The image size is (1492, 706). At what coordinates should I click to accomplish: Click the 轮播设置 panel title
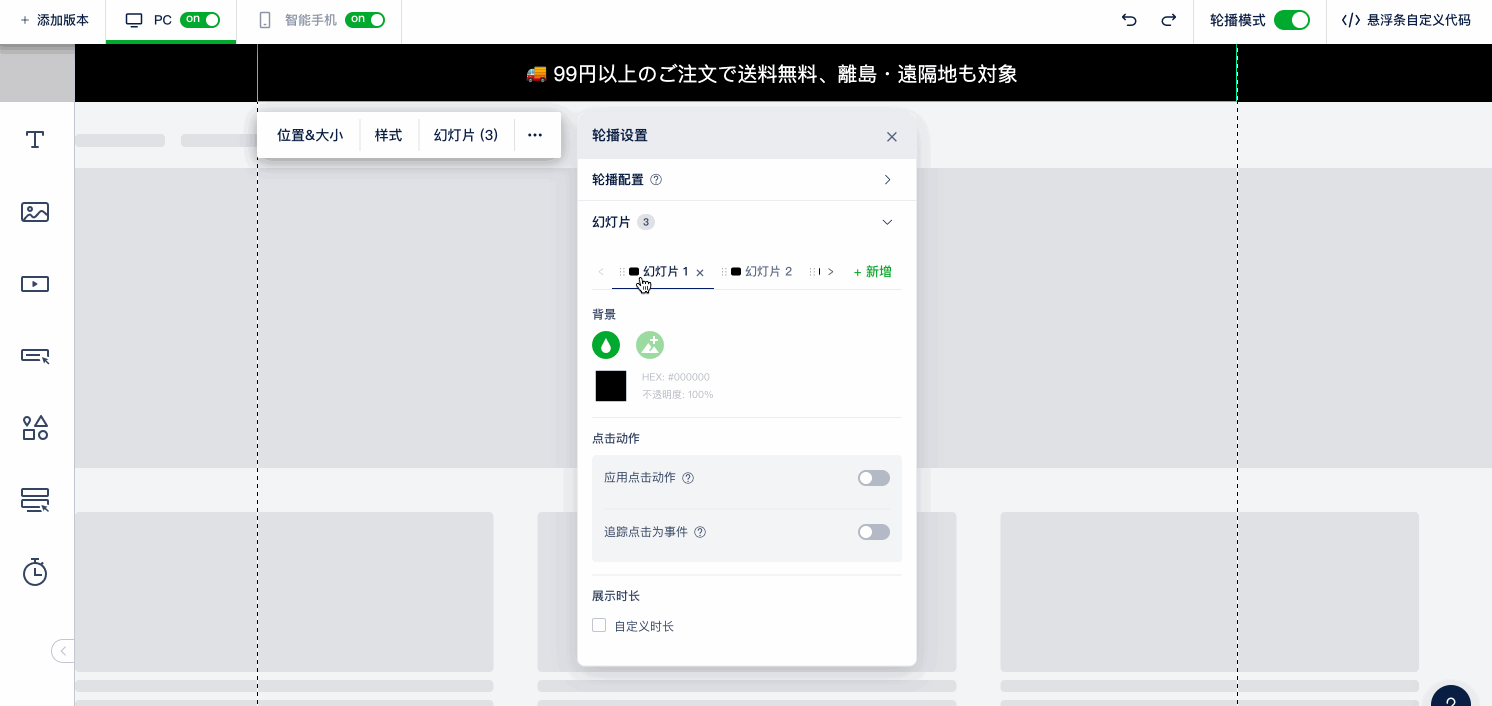pyautogui.click(x=620, y=135)
